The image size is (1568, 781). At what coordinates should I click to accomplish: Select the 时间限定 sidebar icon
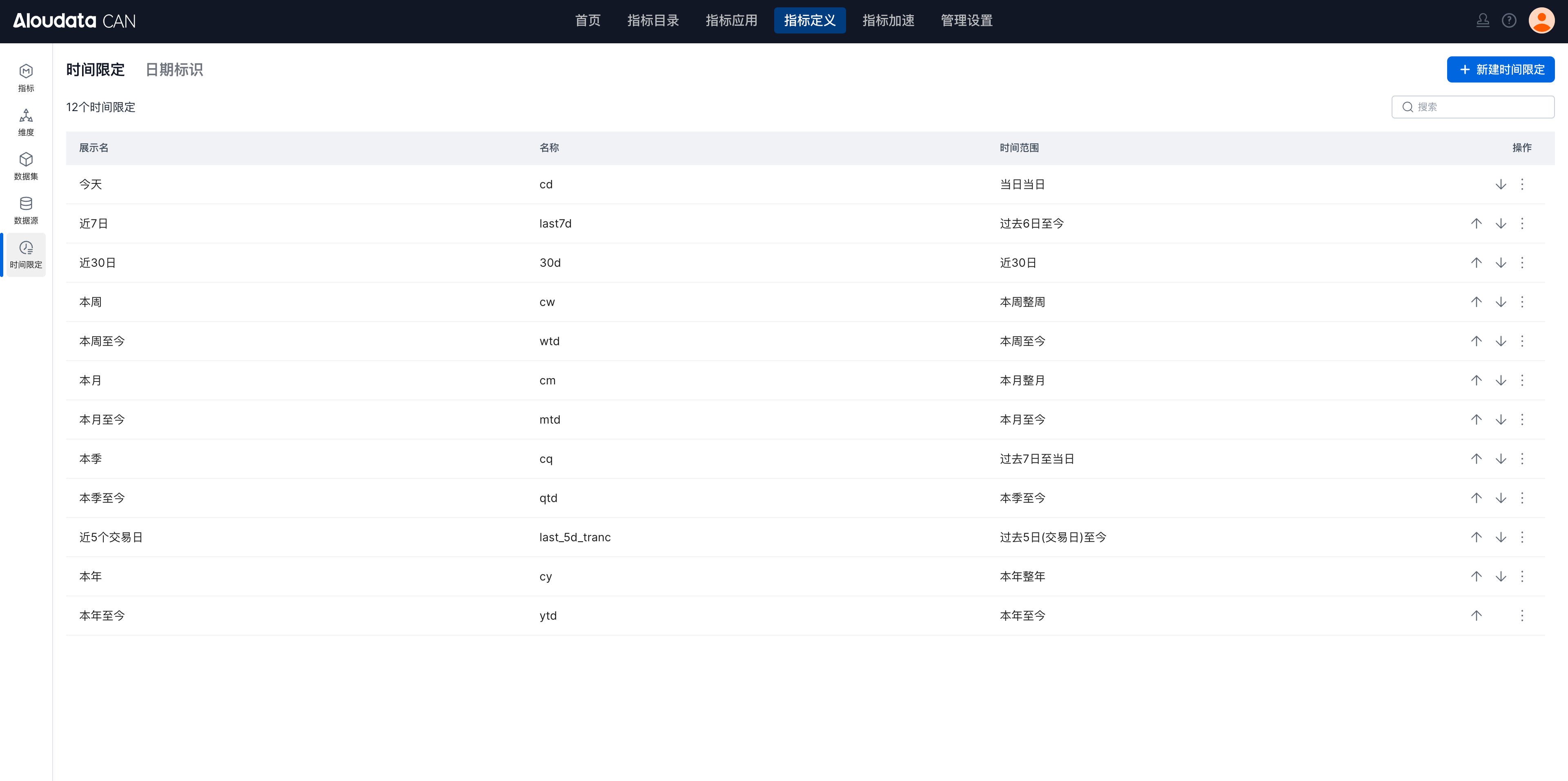[x=26, y=254]
